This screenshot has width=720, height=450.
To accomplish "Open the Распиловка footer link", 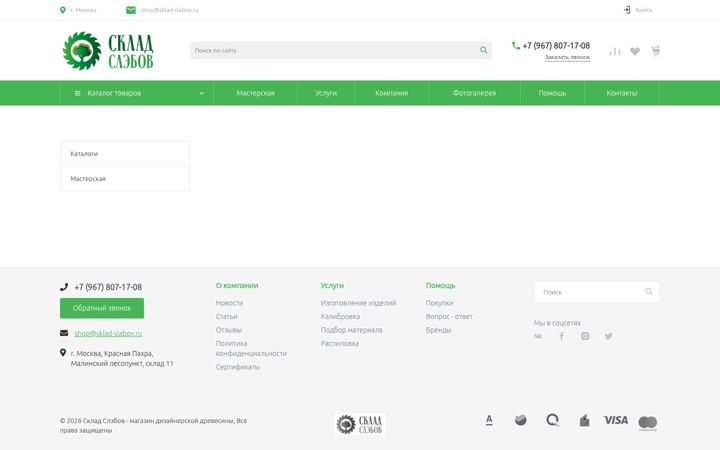I will tap(340, 343).
